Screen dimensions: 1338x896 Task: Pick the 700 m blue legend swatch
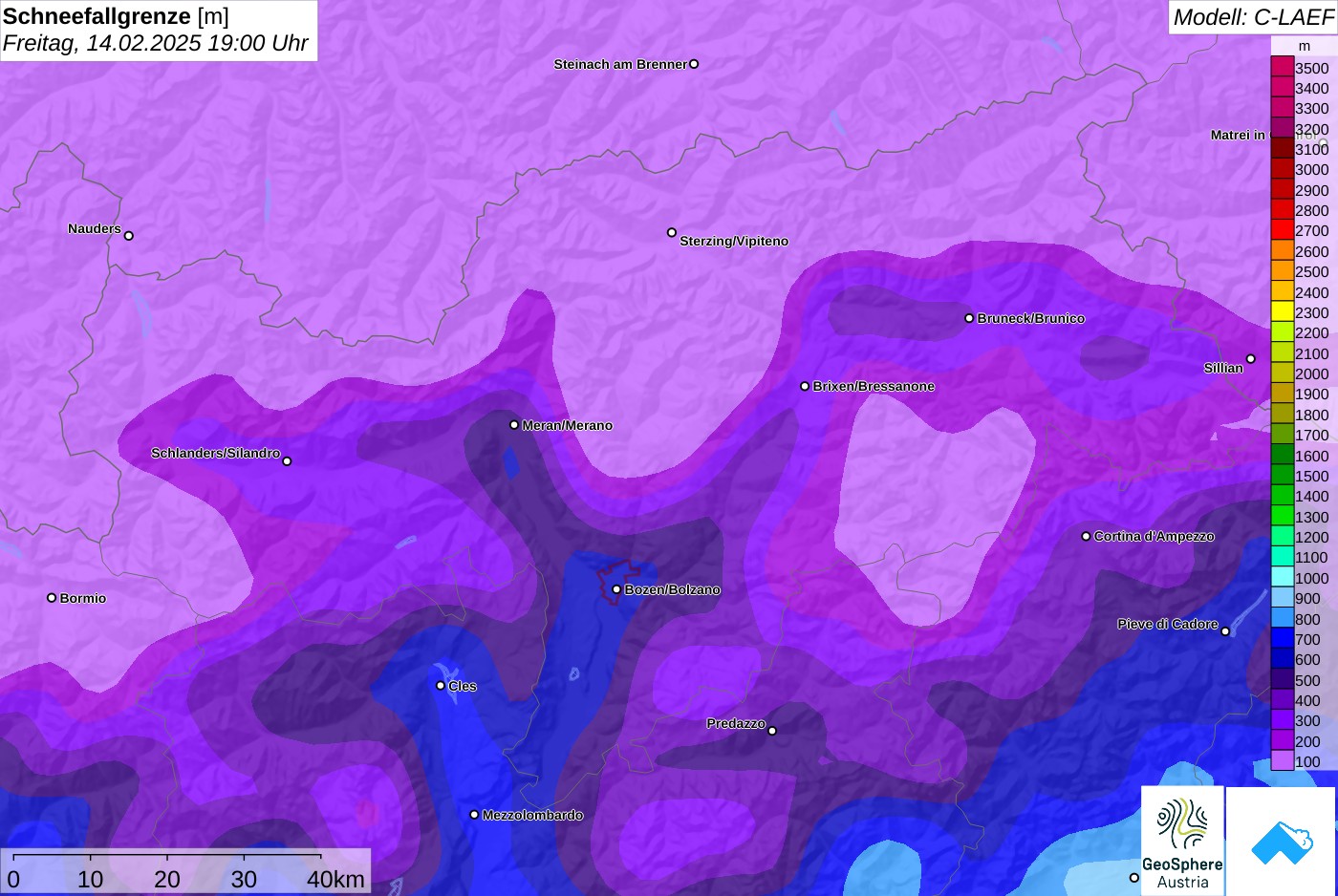tap(1282, 639)
